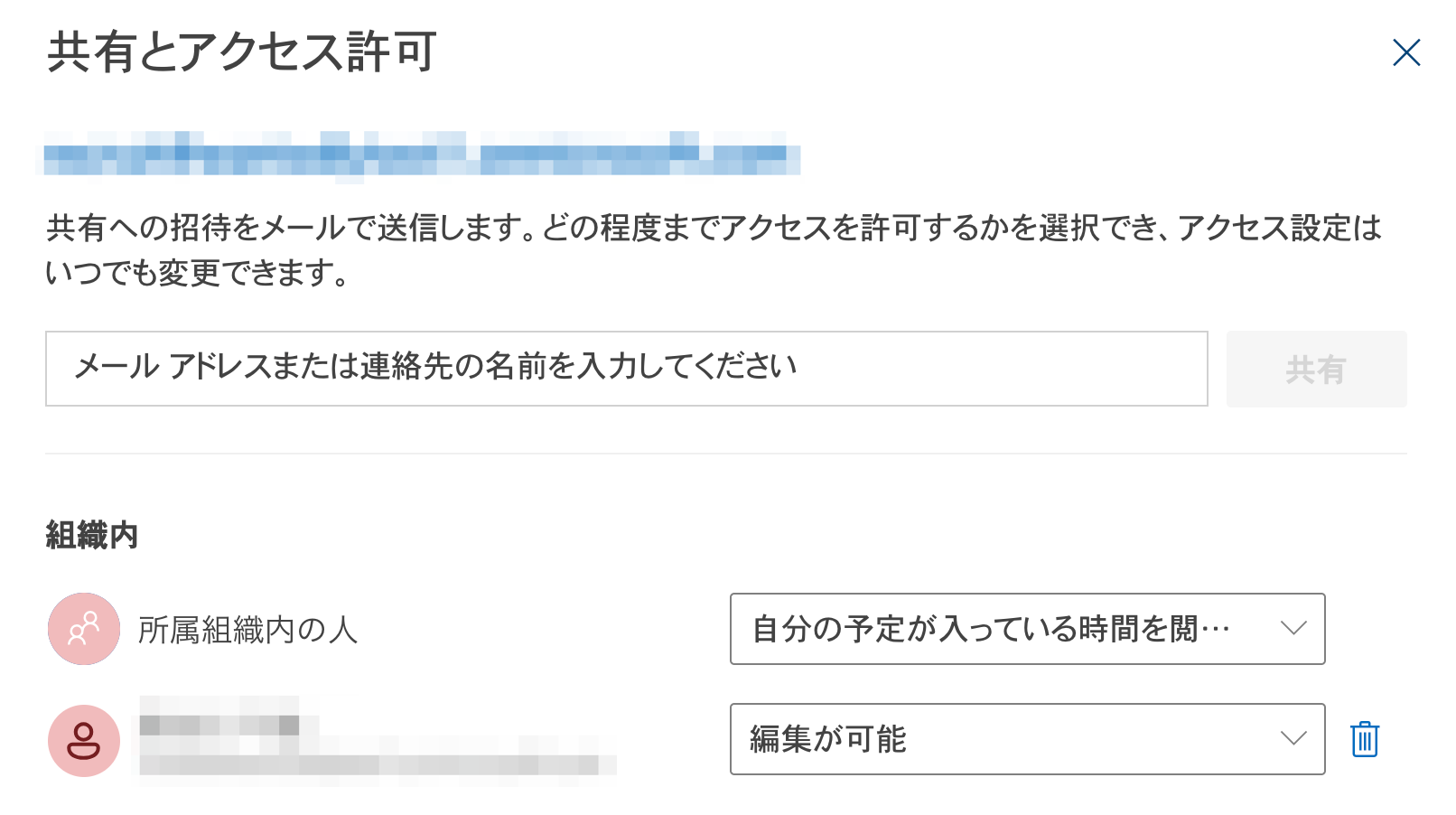This screenshot has width=1456, height=815.
Task: Click the 組織内 section heading
Action: tap(92, 536)
